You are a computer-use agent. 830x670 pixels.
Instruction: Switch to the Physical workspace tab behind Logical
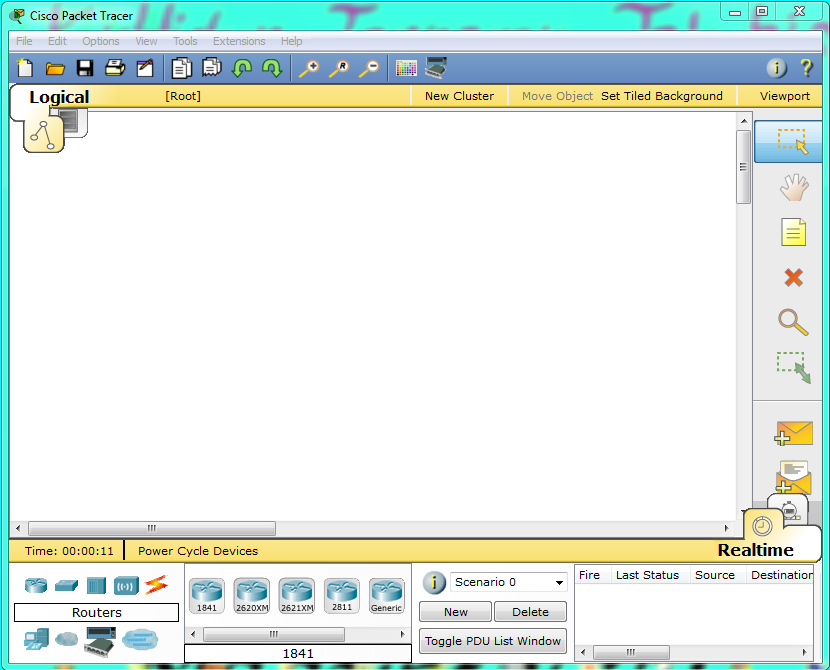tap(76, 121)
